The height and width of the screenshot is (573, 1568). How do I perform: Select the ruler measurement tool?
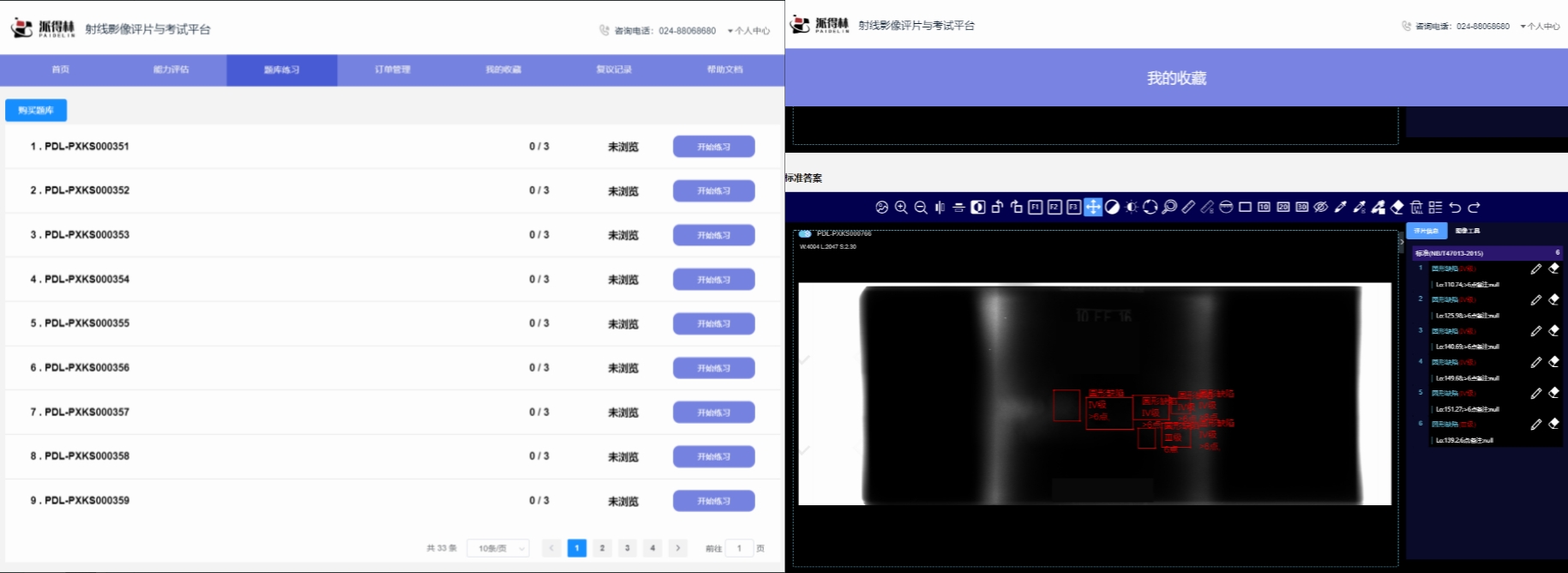[1188, 208]
